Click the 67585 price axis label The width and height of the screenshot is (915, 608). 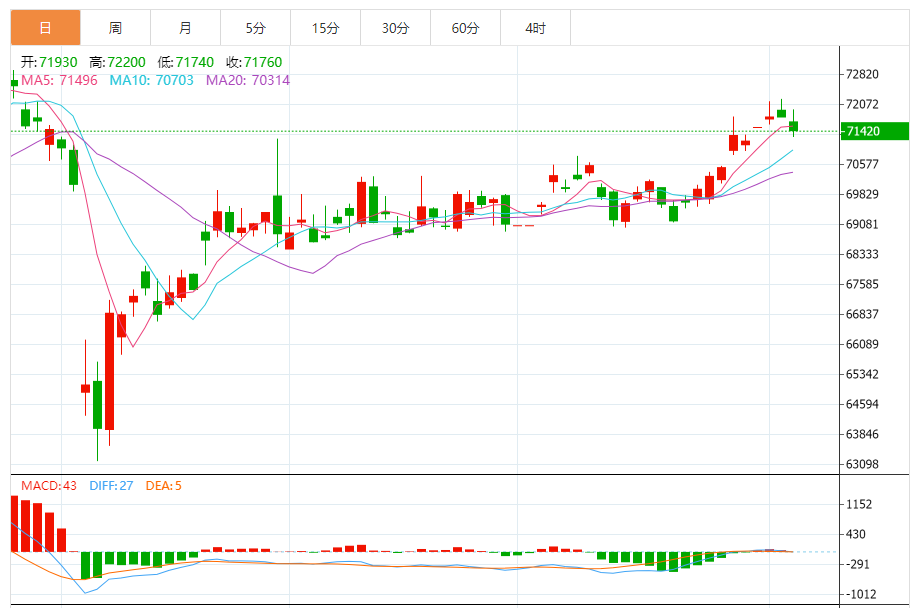tap(862, 284)
